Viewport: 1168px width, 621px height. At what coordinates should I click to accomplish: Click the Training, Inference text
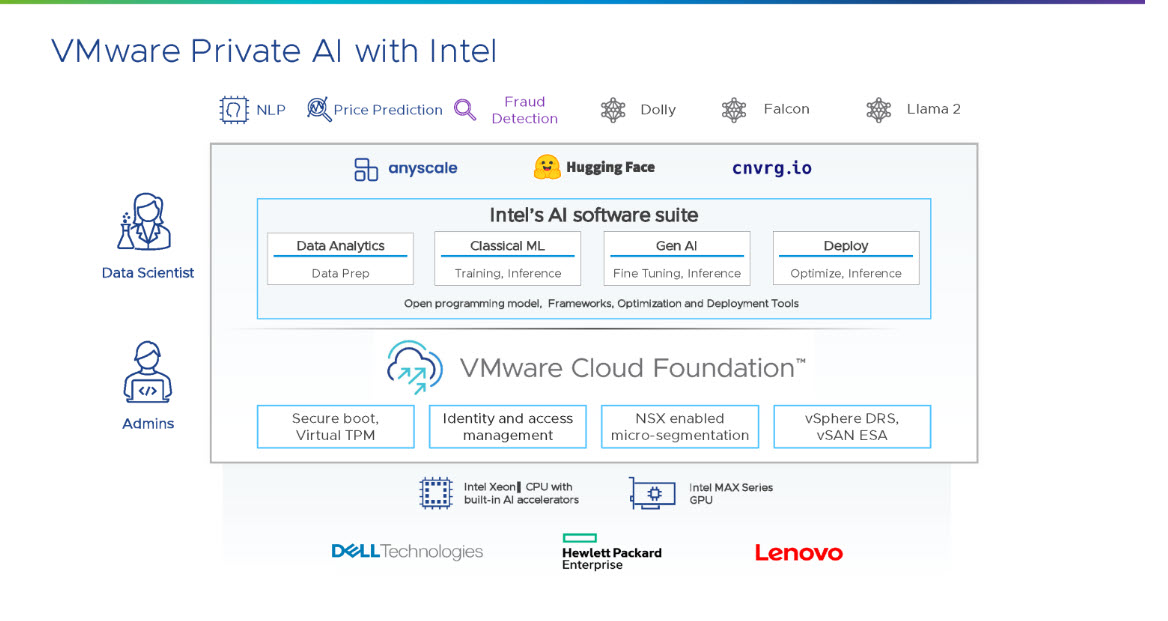click(x=508, y=273)
